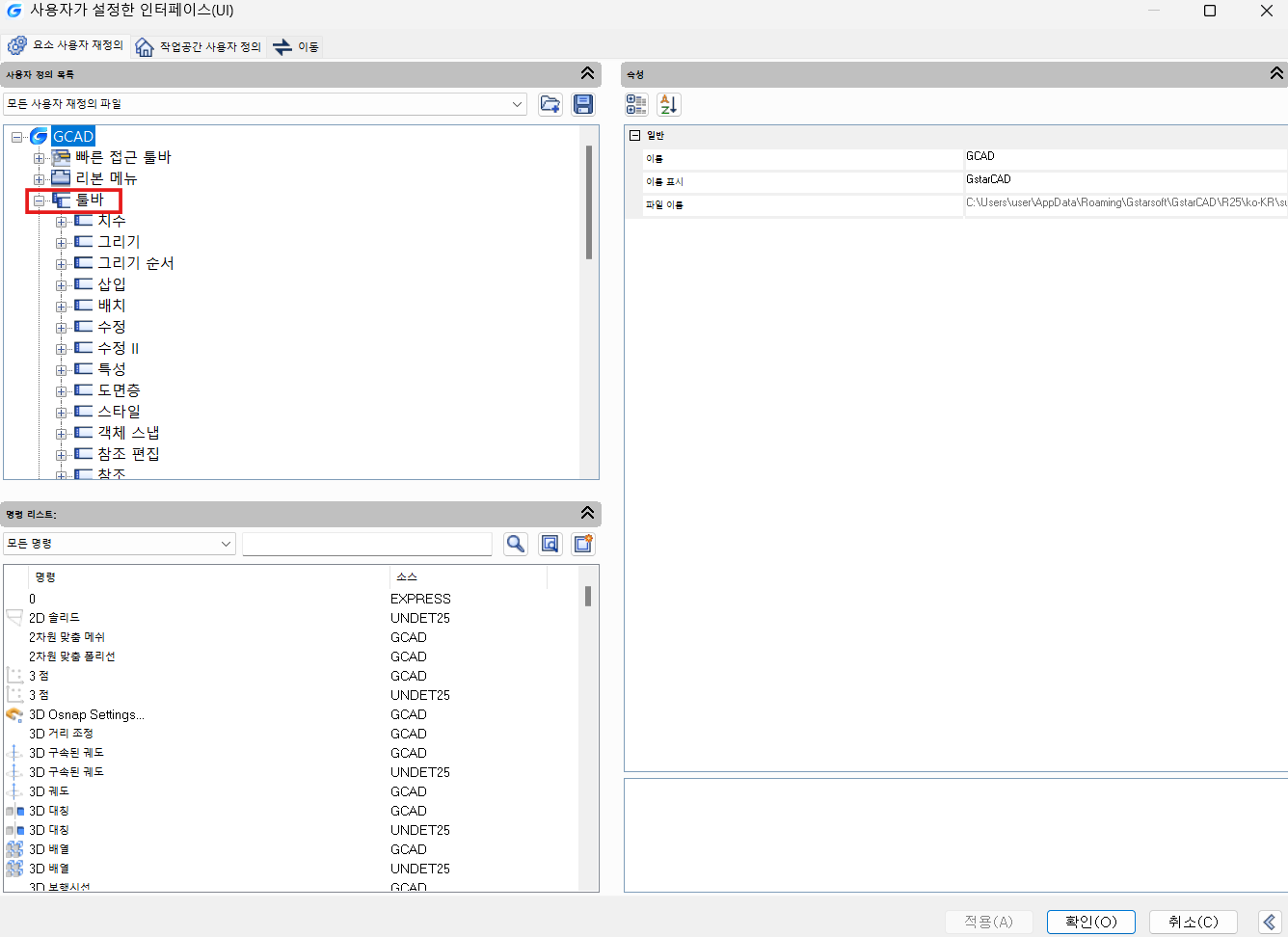Select the 3D 거리 조정 command row
Image resolution: width=1288 pixels, height=937 pixels.
coord(291,734)
